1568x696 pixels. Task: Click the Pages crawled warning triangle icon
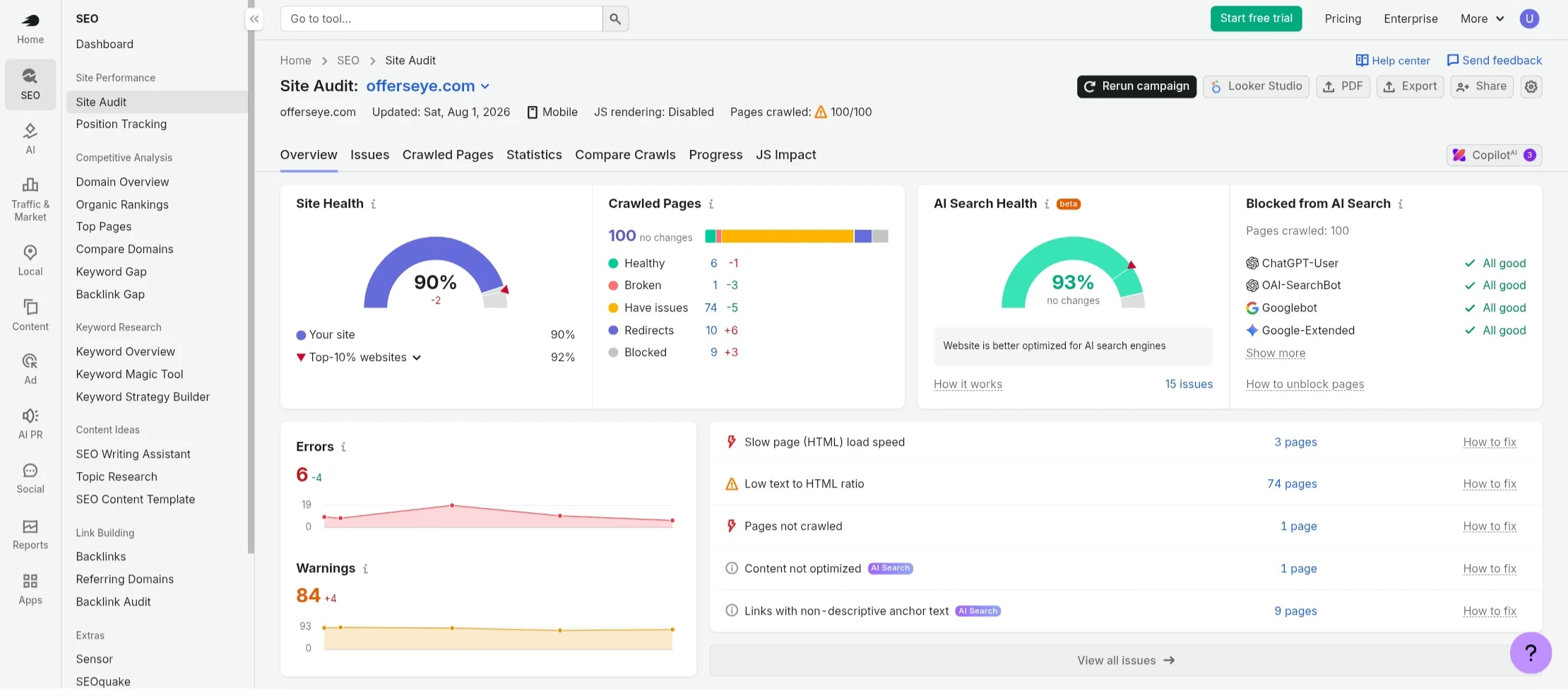pos(821,112)
